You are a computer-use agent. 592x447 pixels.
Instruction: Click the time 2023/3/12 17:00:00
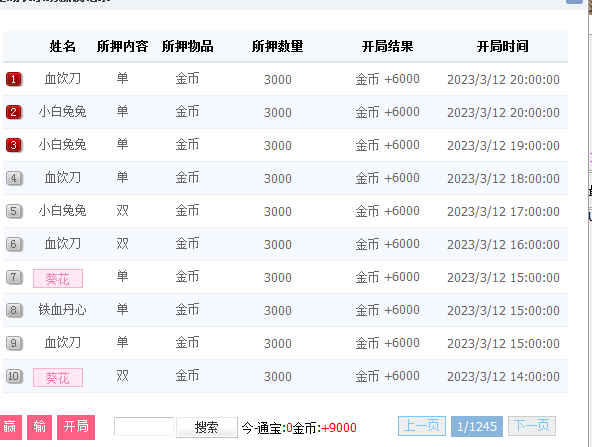(x=503, y=211)
